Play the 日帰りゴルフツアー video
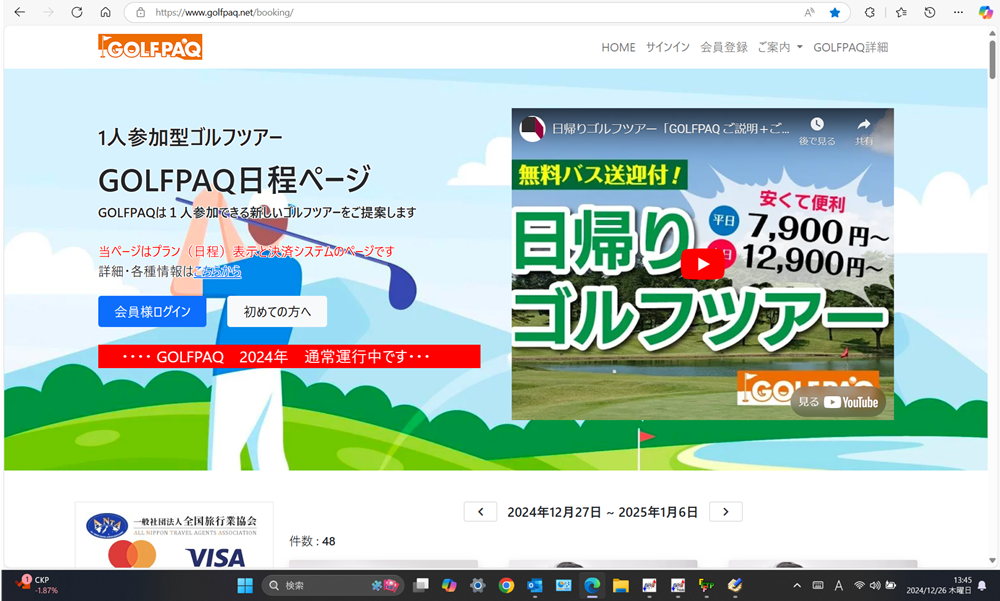Image resolution: width=1000 pixels, height=601 pixels. (x=702, y=264)
